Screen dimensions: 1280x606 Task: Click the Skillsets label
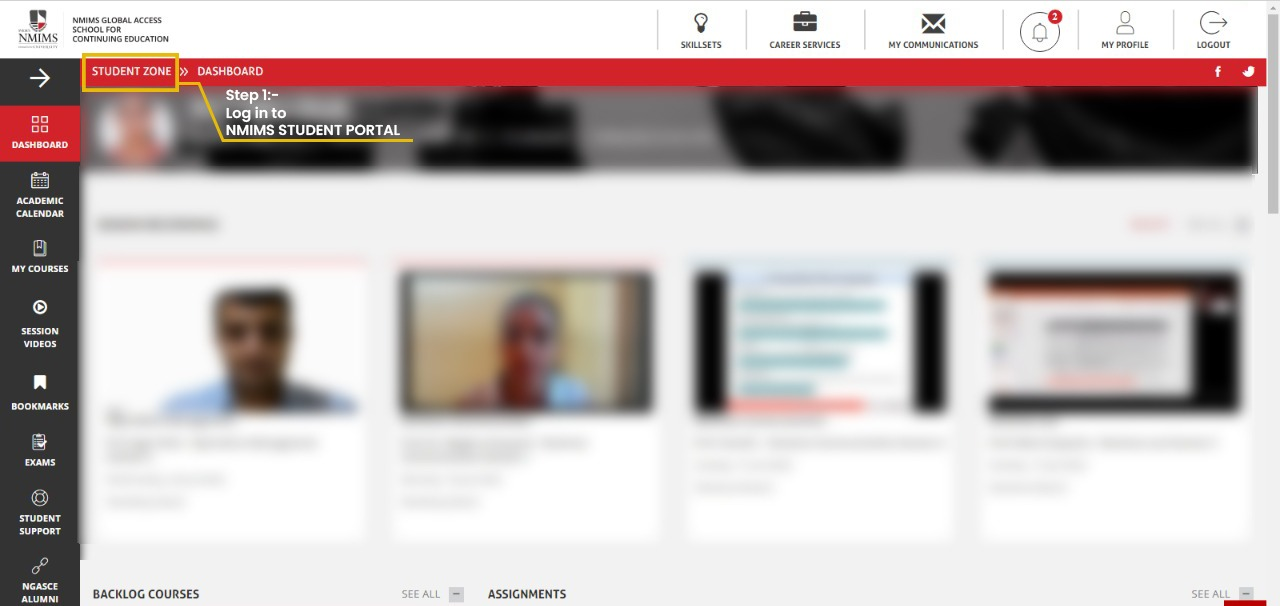701,45
